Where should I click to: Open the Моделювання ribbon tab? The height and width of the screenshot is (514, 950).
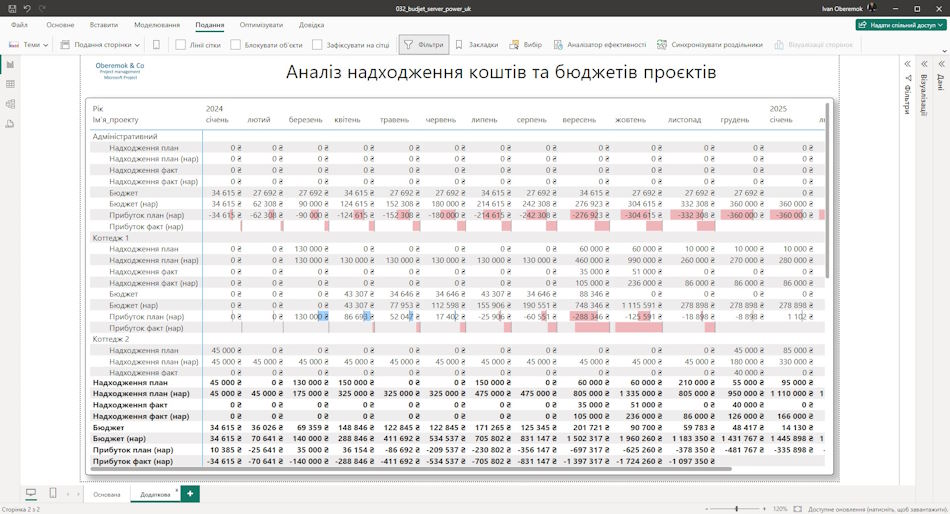click(x=157, y=25)
